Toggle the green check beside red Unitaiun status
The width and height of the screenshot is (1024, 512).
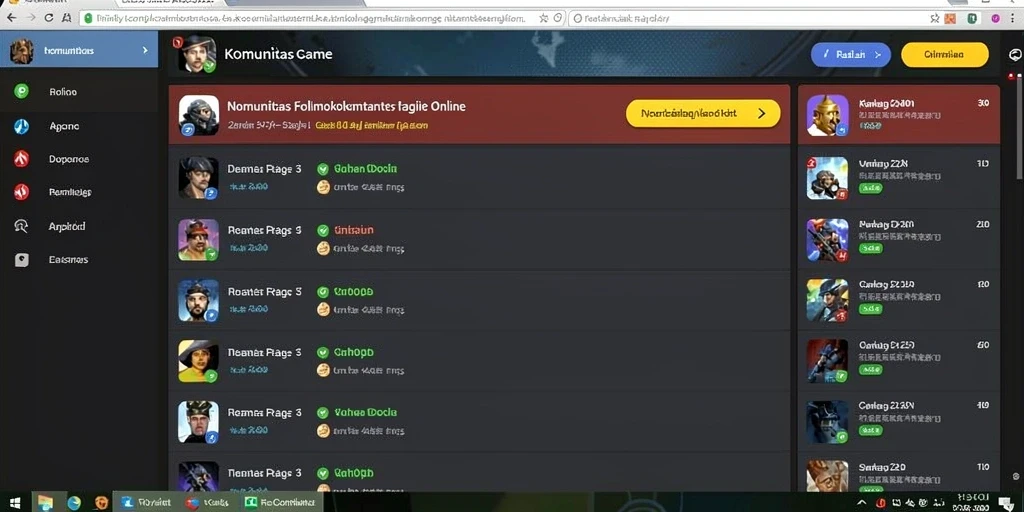(x=322, y=230)
